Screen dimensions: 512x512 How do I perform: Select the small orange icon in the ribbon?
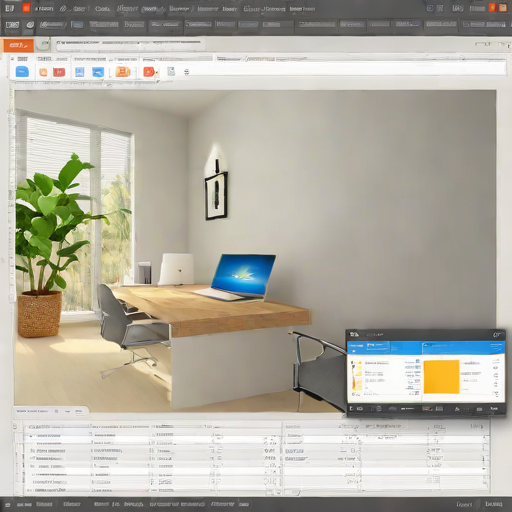point(43,72)
